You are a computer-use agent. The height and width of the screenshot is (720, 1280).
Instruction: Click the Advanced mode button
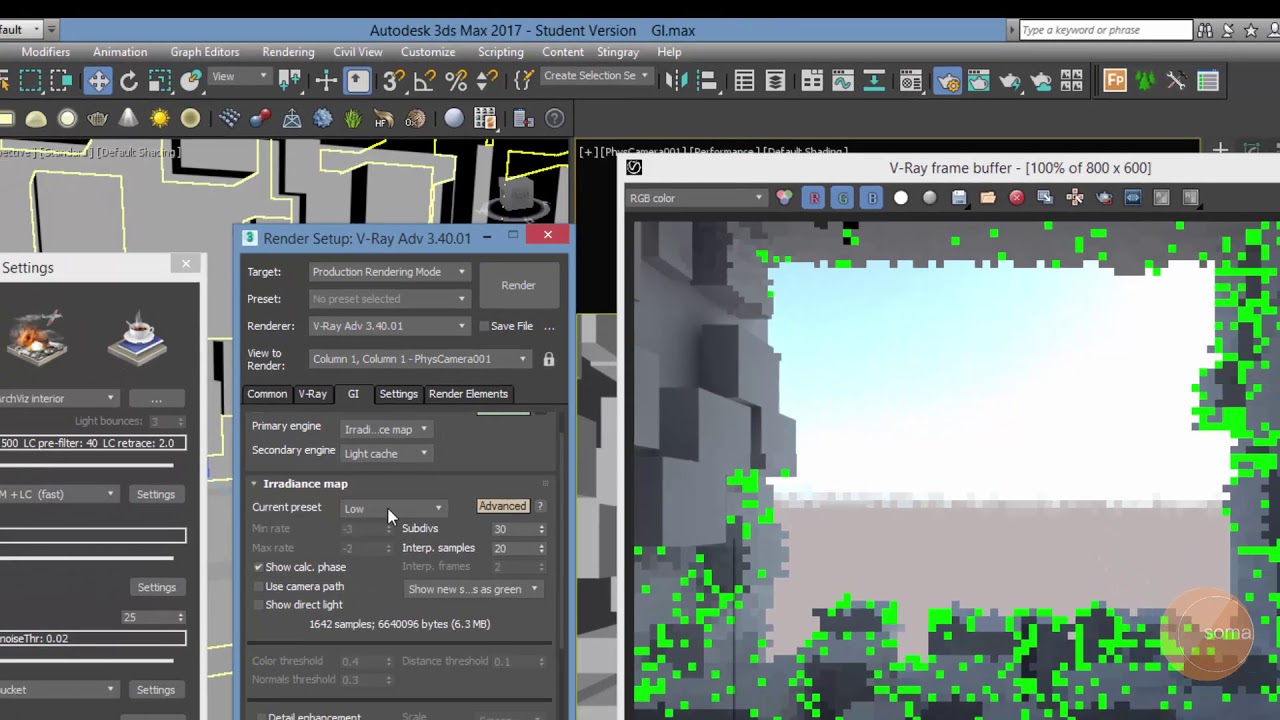[502, 507]
